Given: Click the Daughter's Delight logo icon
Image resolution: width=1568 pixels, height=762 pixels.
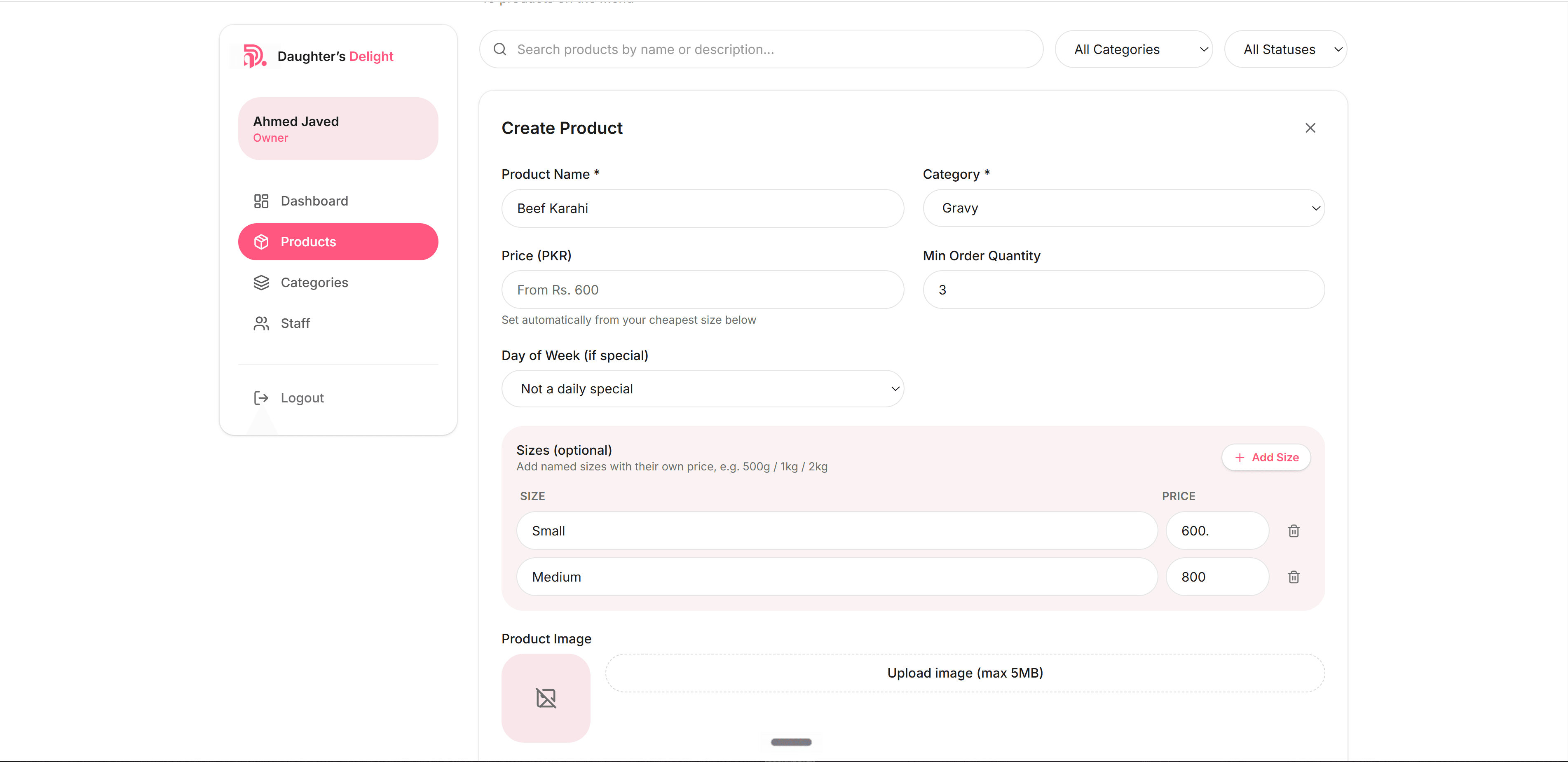Looking at the screenshot, I should 254,56.
